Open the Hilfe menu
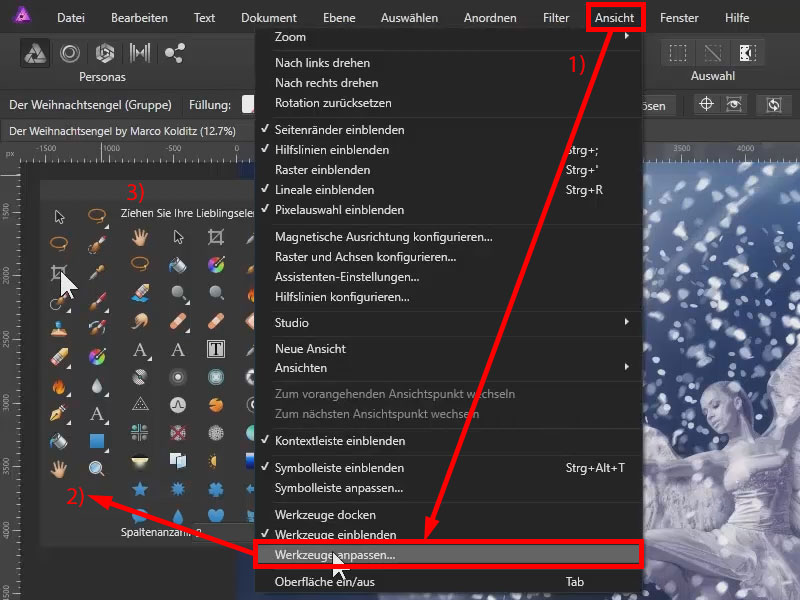800x600 pixels. coord(737,17)
